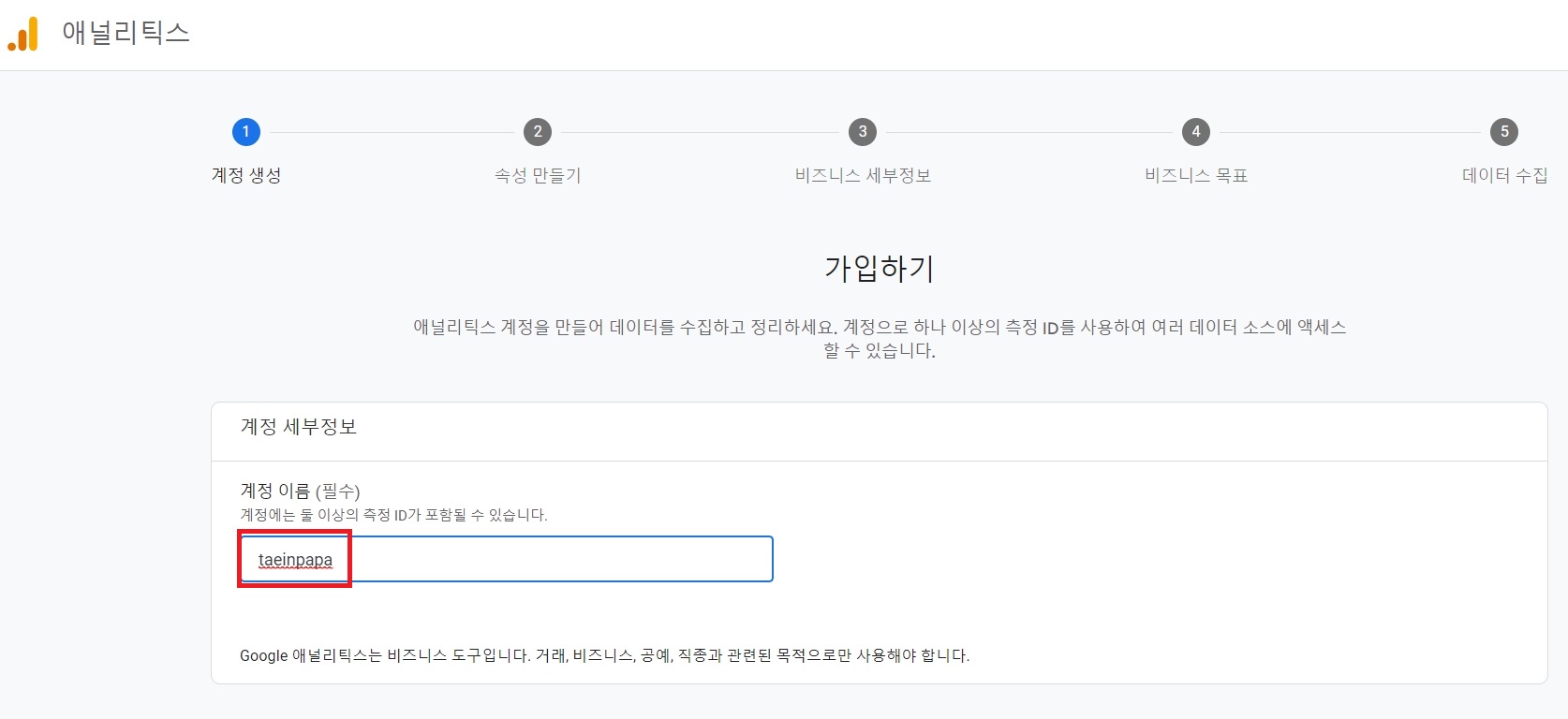The image size is (1568, 719).
Task: Select step 3 circle 비즈니스 세부정보
Action: (x=863, y=132)
